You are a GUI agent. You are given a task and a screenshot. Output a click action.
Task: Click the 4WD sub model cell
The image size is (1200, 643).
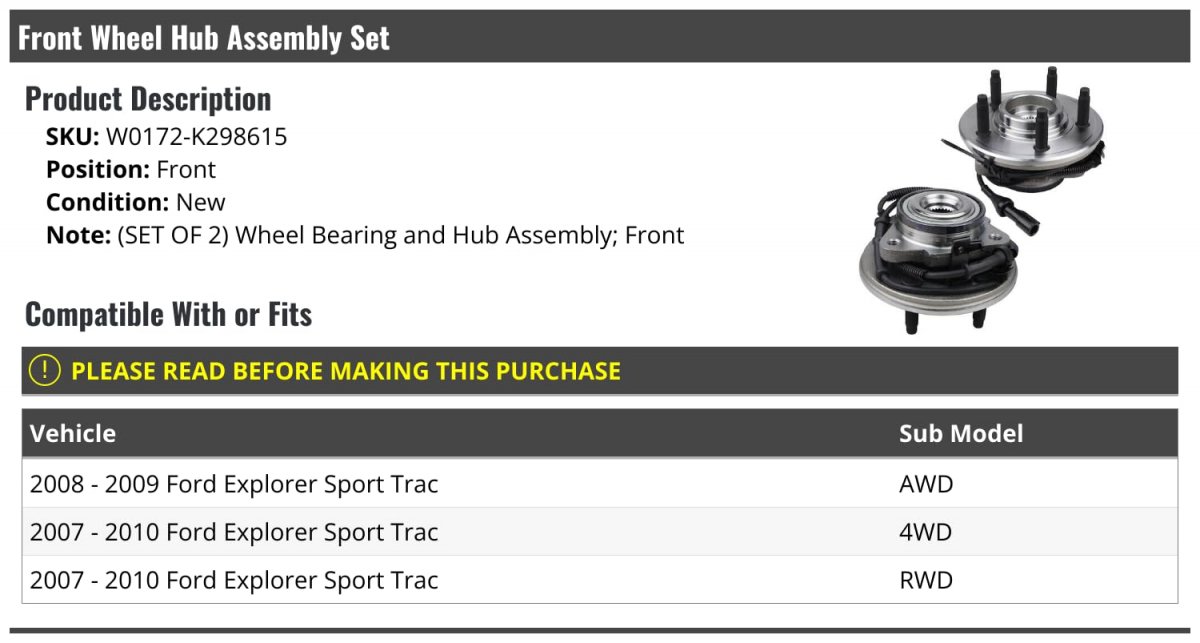tap(926, 532)
